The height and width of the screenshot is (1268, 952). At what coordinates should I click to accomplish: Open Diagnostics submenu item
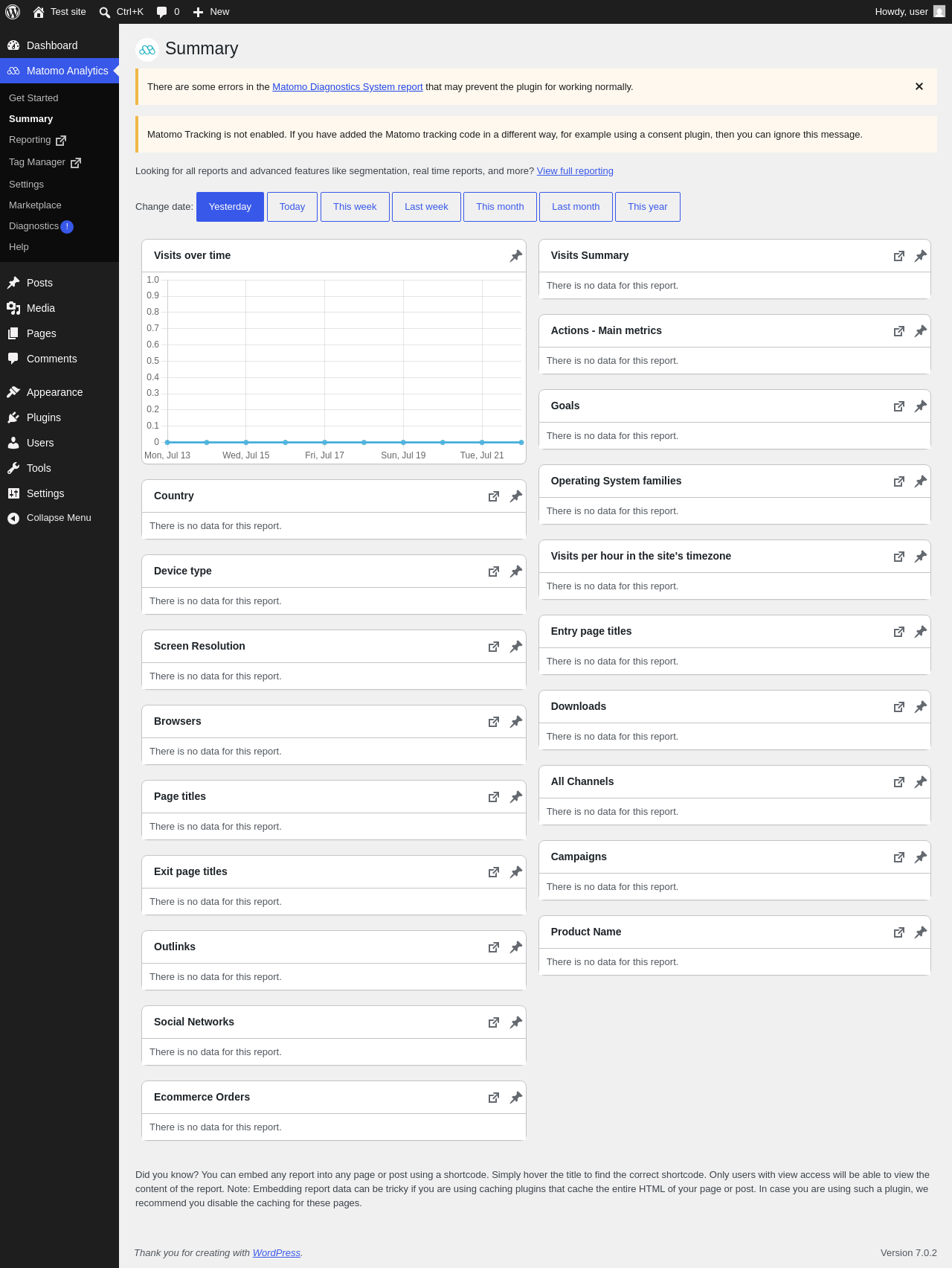tap(59, 226)
